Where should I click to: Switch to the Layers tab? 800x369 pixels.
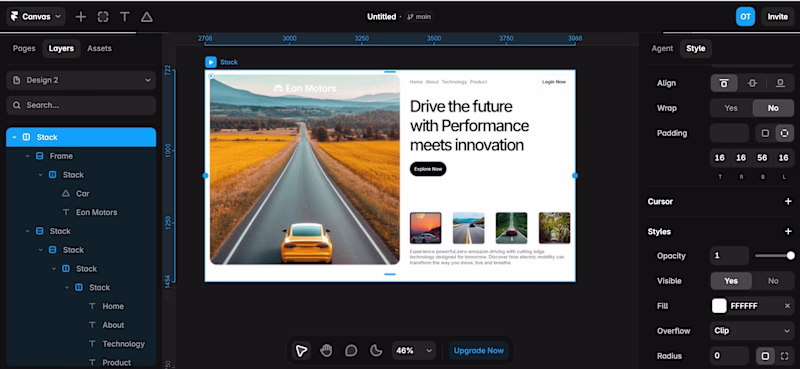(x=61, y=48)
